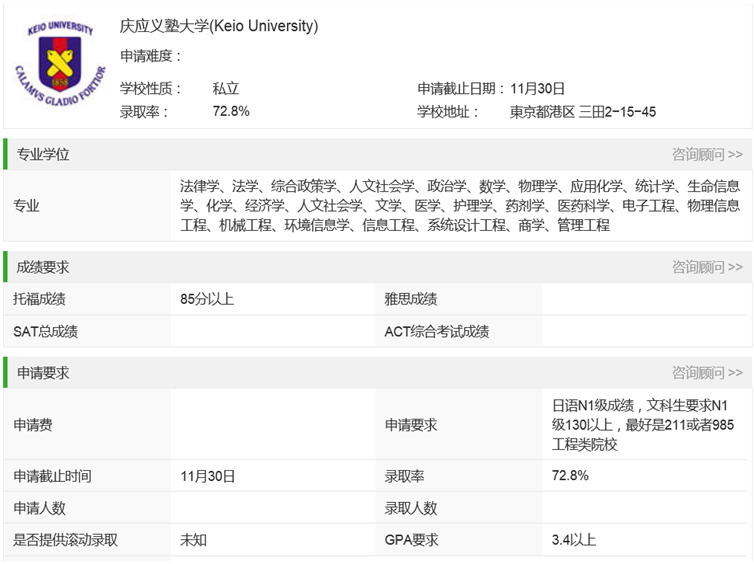Image resolution: width=754 pixels, height=564 pixels.
Task: Click the 申请截止时间 label
Action: coord(52,476)
